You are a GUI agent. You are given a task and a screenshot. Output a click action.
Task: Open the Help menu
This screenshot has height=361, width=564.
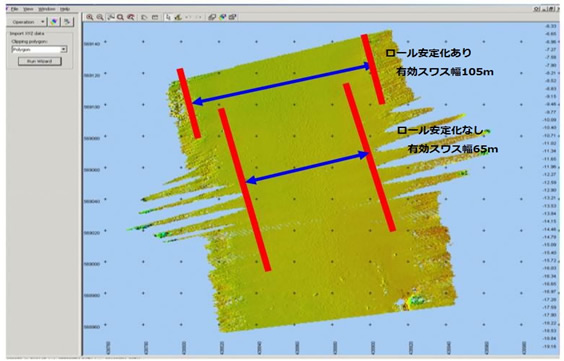click(65, 9)
